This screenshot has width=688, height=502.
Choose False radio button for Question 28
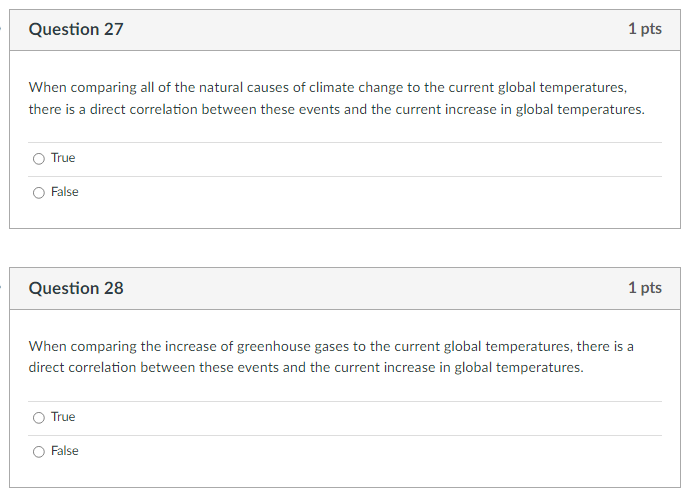click(39, 451)
